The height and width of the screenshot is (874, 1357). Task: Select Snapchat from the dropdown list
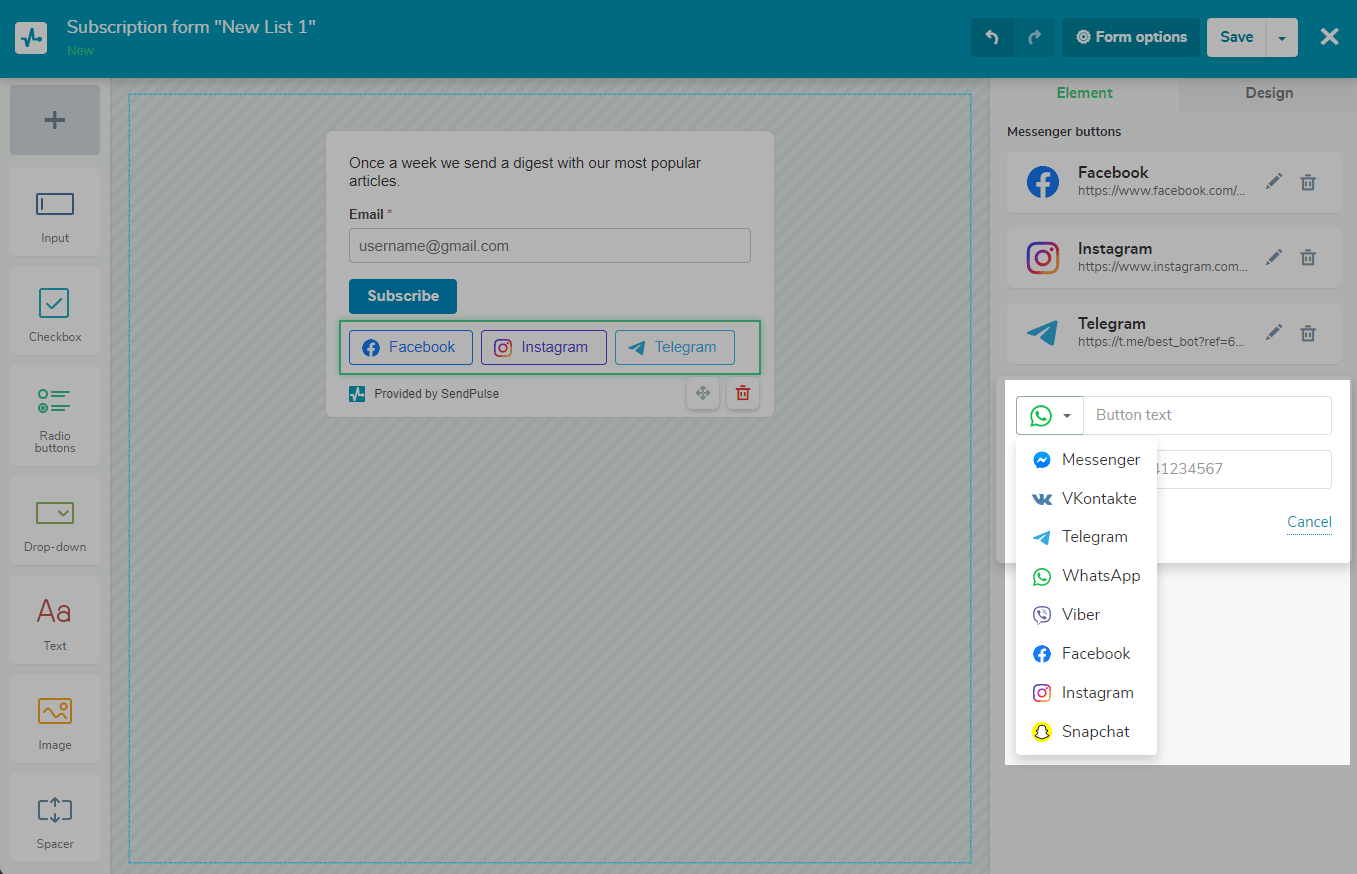click(1086, 732)
